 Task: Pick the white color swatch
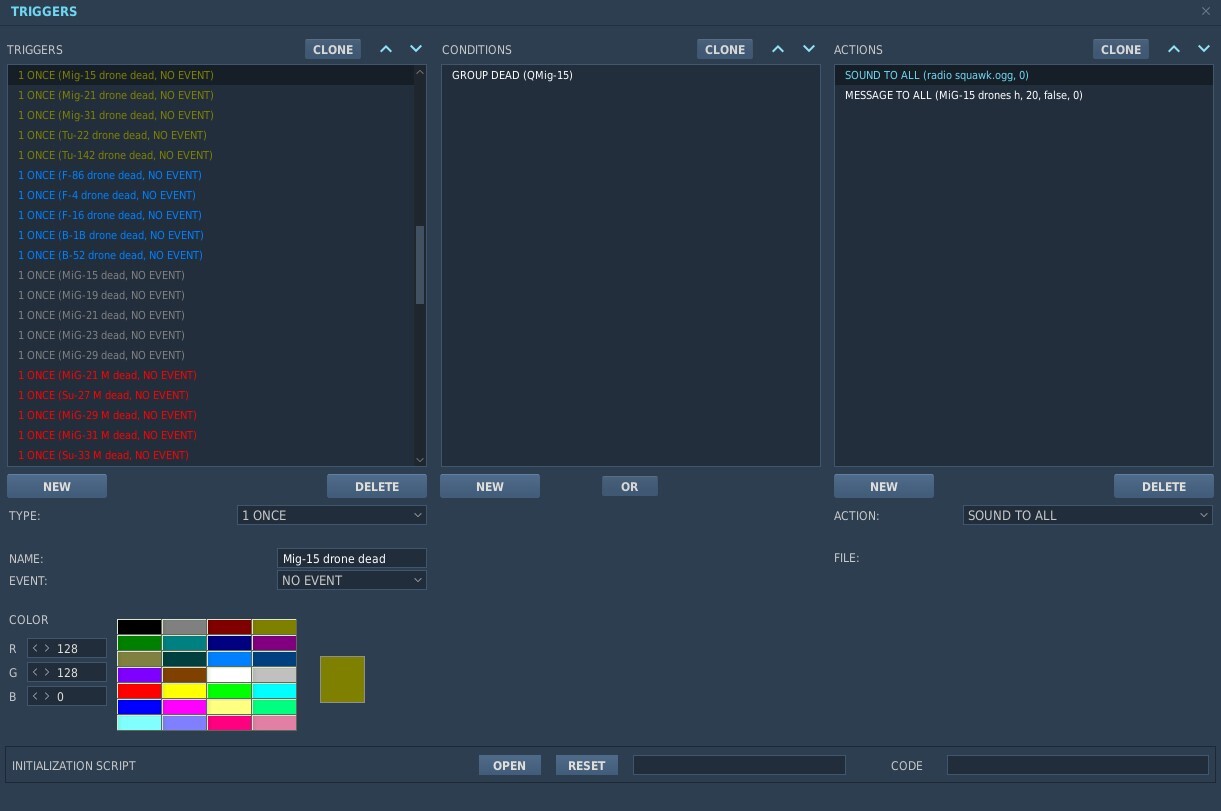click(x=229, y=675)
